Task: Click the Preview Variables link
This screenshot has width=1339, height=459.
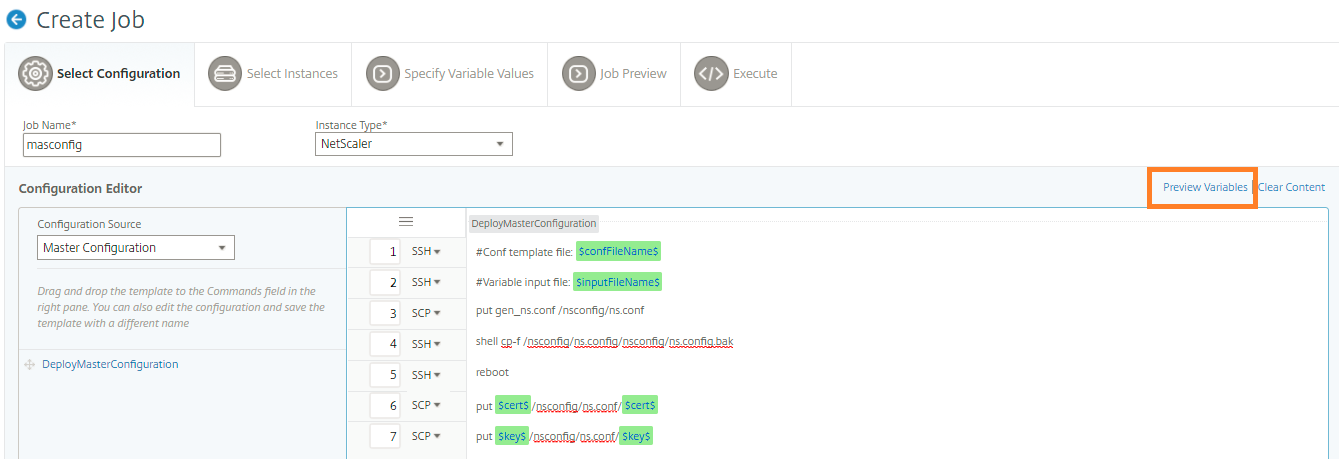Action: [x=1205, y=187]
